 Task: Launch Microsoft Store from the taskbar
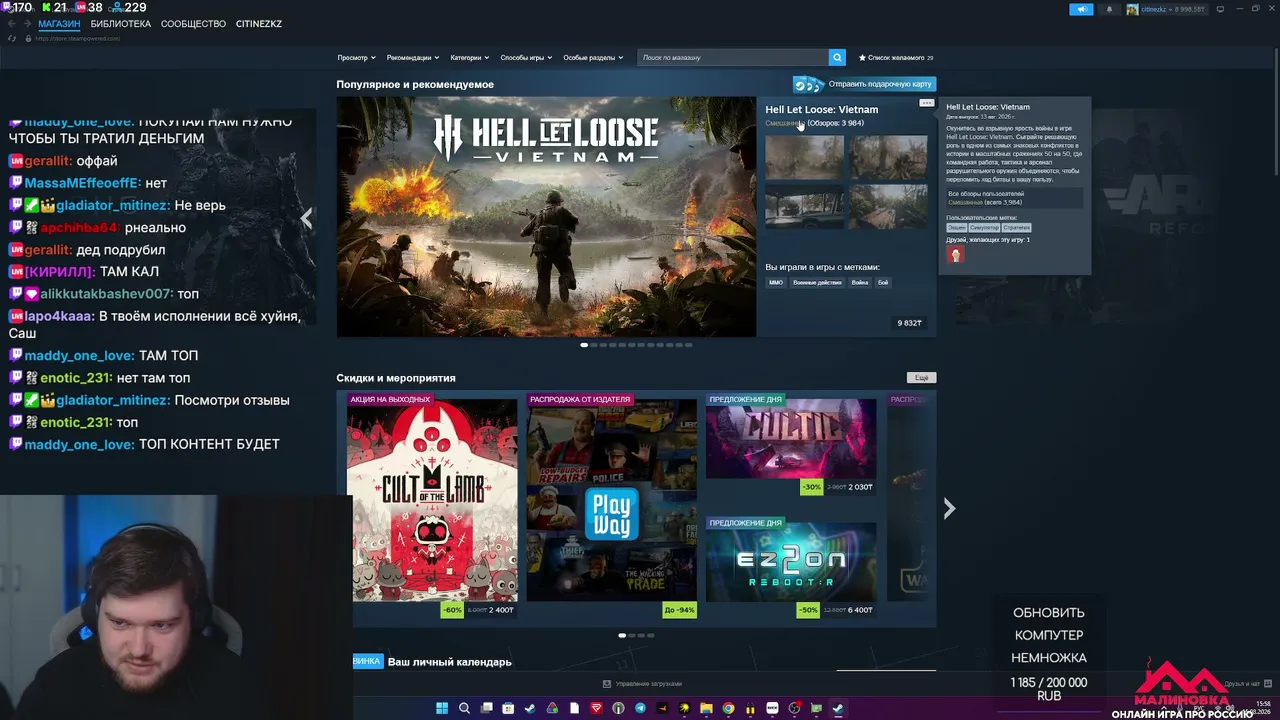508,708
